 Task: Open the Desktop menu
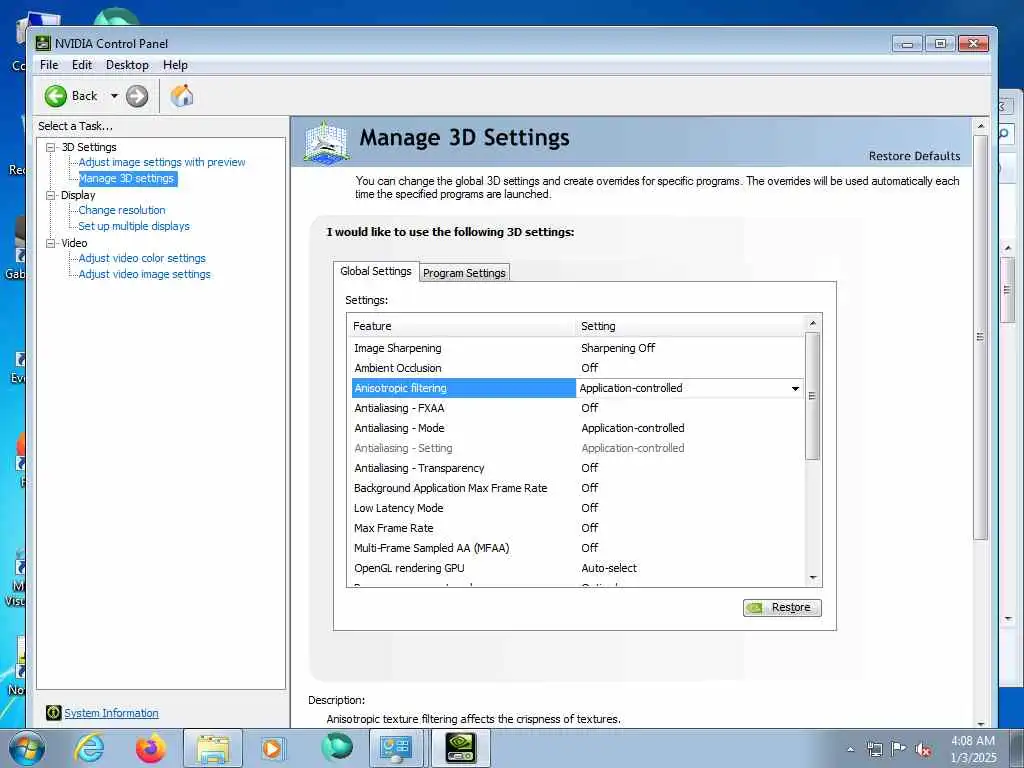click(x=127, y=65)
